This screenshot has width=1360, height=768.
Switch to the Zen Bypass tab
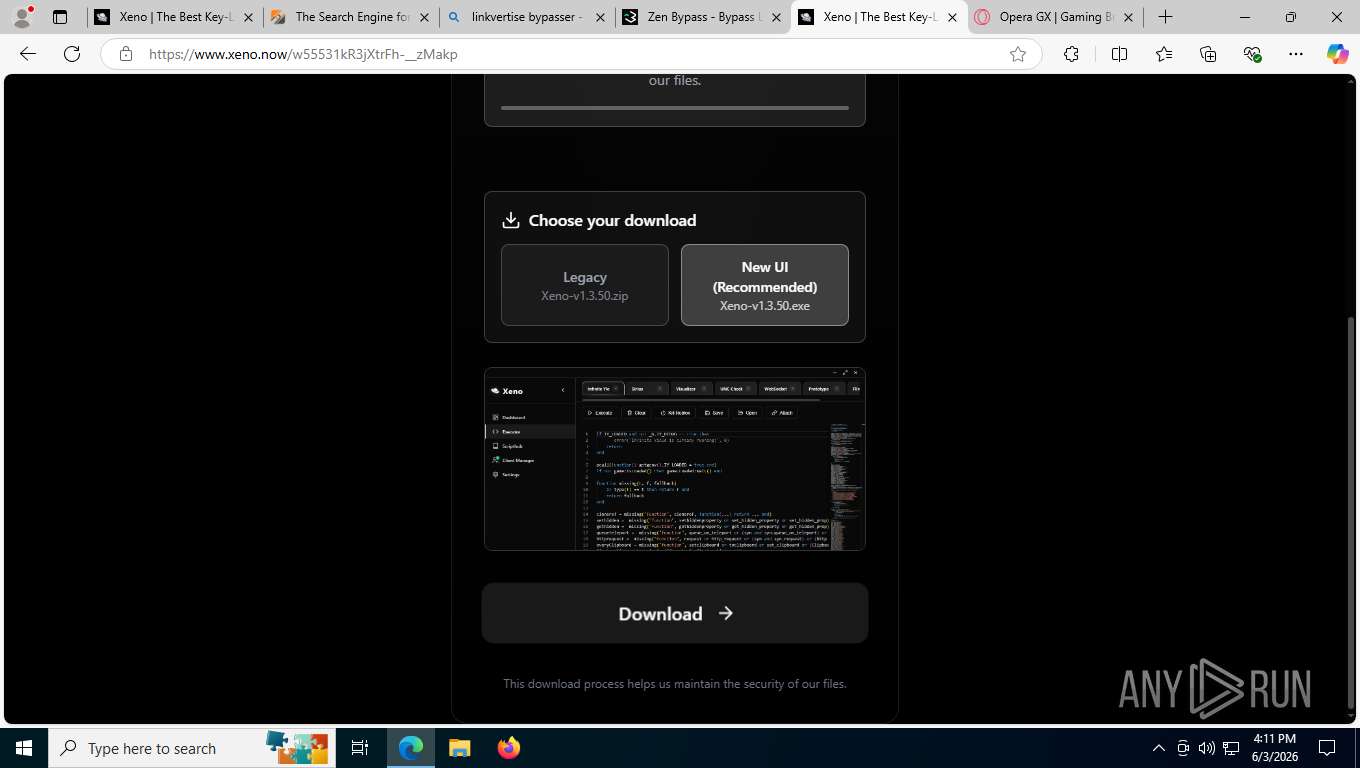(702, 17)
